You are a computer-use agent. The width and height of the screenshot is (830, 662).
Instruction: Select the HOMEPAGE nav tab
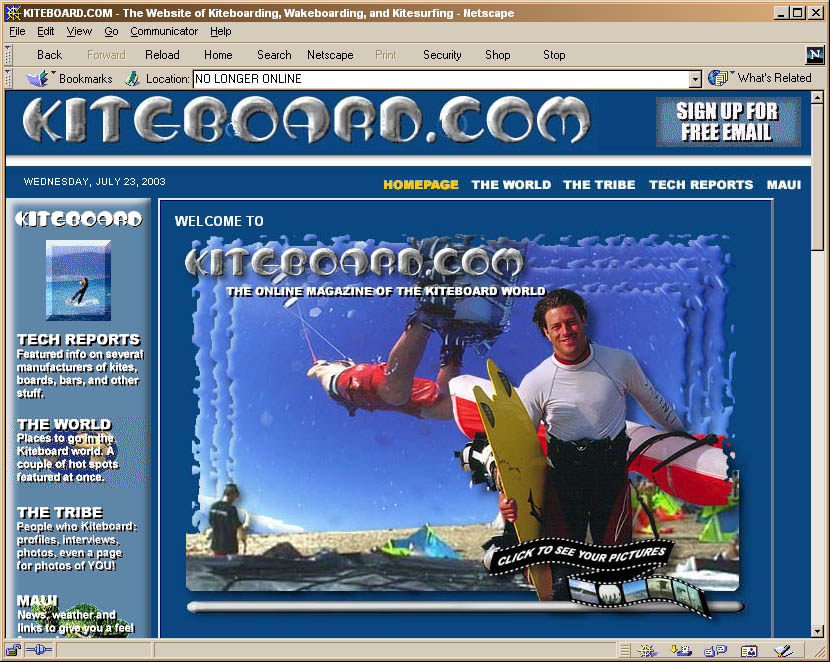click(x=421, y=185)
